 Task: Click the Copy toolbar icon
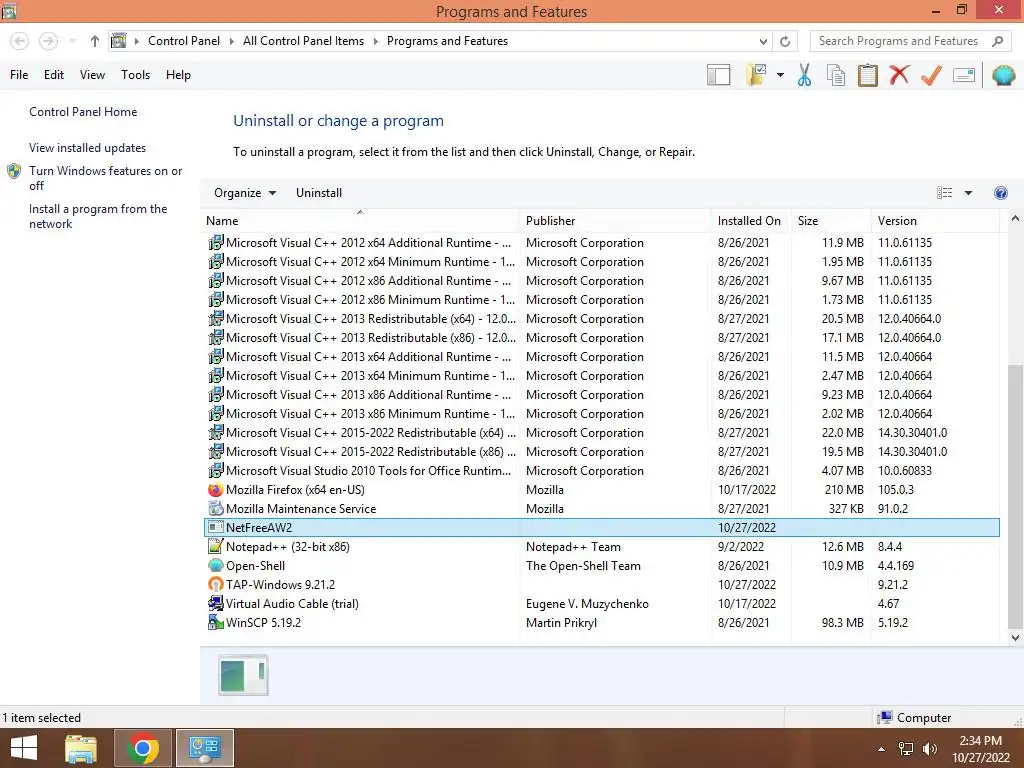coord(836,75)
